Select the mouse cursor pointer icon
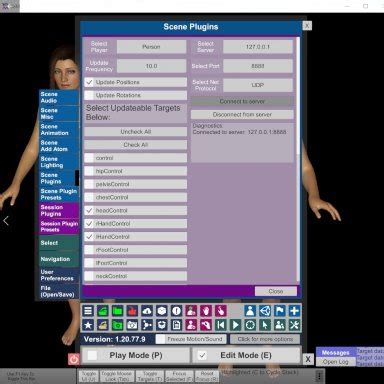384x384 pixels. [265, 325]
